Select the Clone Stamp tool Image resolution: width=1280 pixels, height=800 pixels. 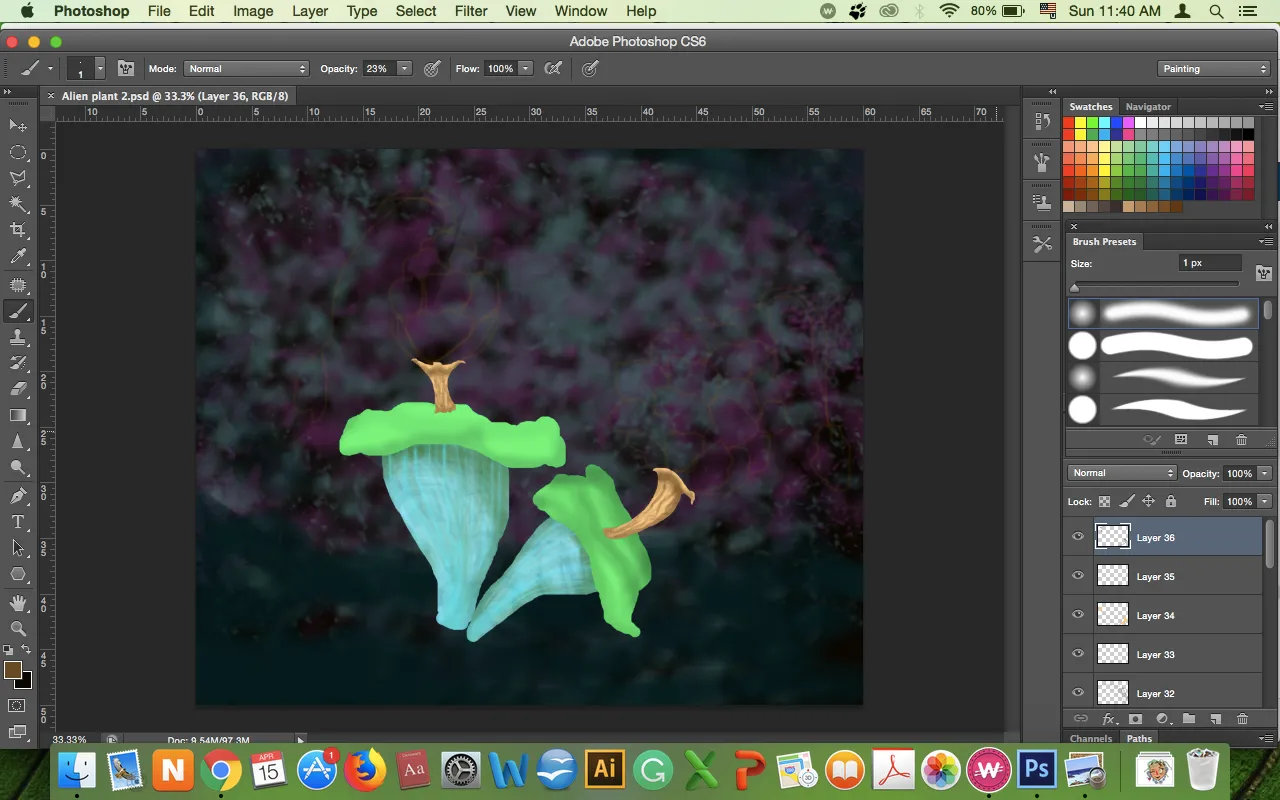pos(18,337)
